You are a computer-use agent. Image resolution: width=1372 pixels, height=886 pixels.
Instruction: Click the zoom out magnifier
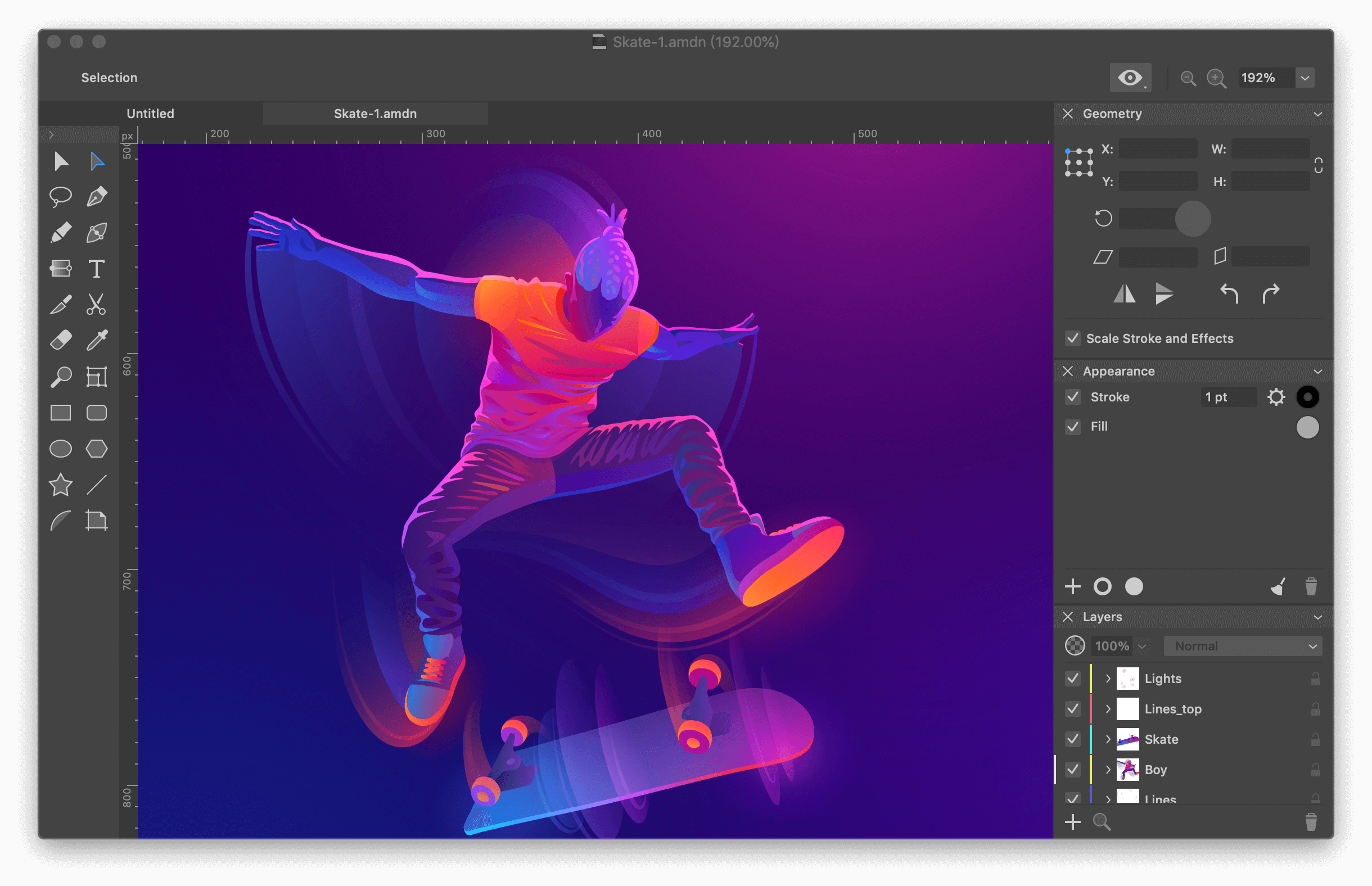[1188, 78]
